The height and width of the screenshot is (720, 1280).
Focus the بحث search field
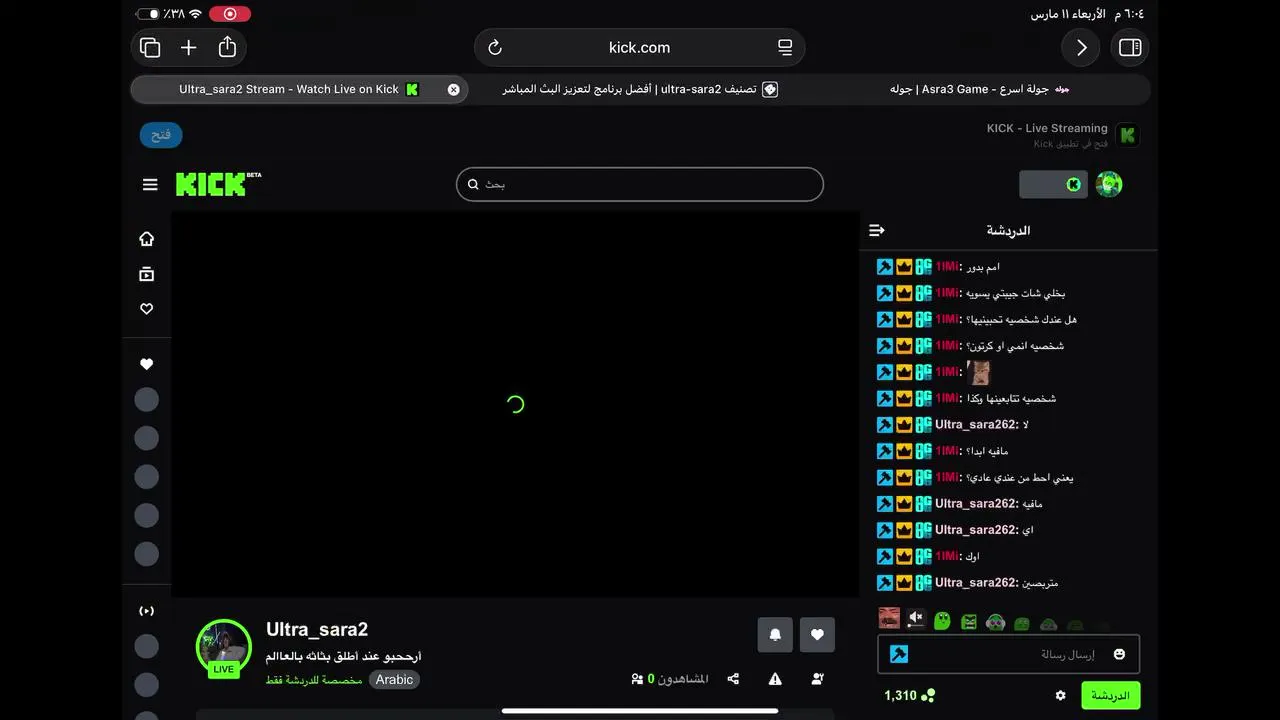(x=640, y=184)
